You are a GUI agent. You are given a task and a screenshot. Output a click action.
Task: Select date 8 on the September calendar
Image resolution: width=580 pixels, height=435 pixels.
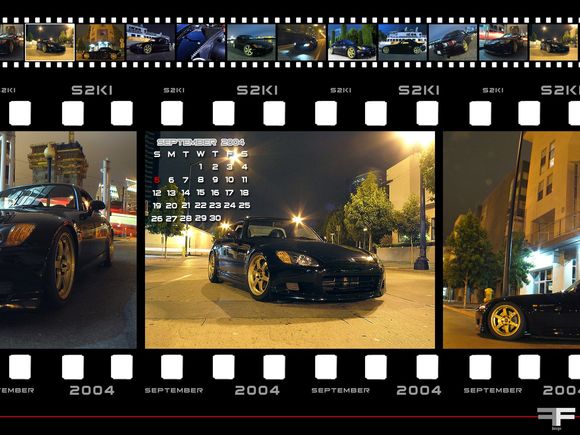pos(200,180)
